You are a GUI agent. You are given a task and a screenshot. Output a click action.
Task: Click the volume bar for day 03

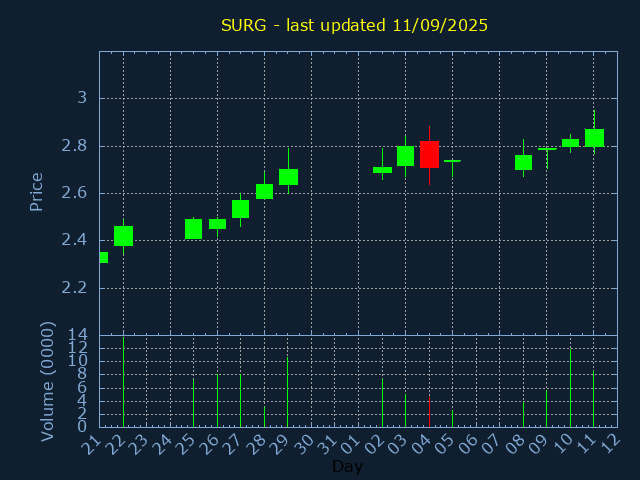point(405,411)
